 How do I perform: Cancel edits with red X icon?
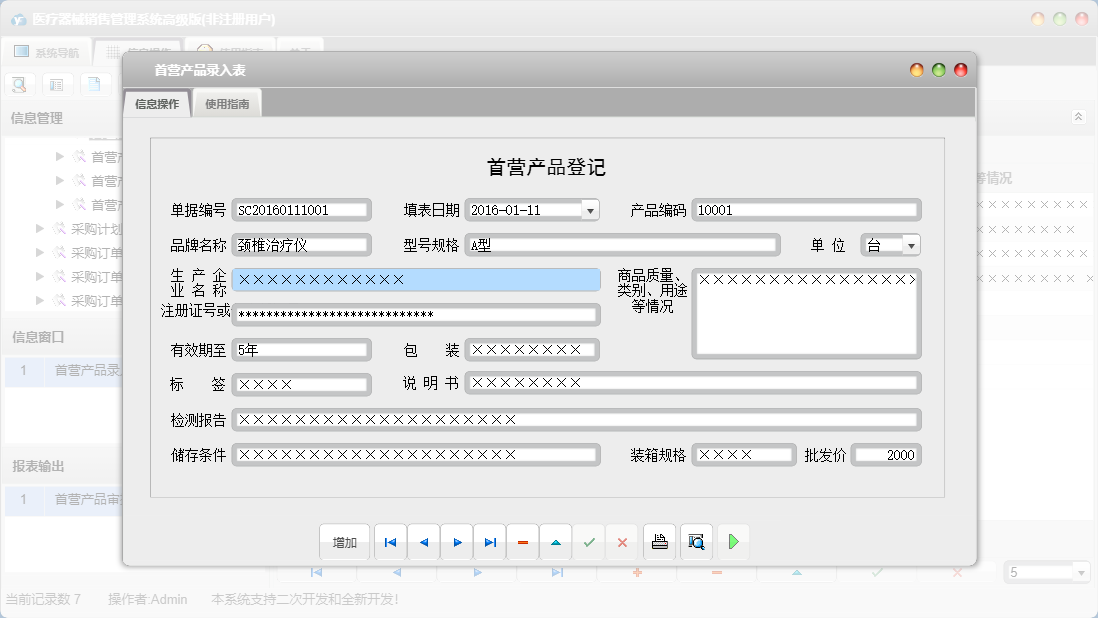(x=622, y=542)
